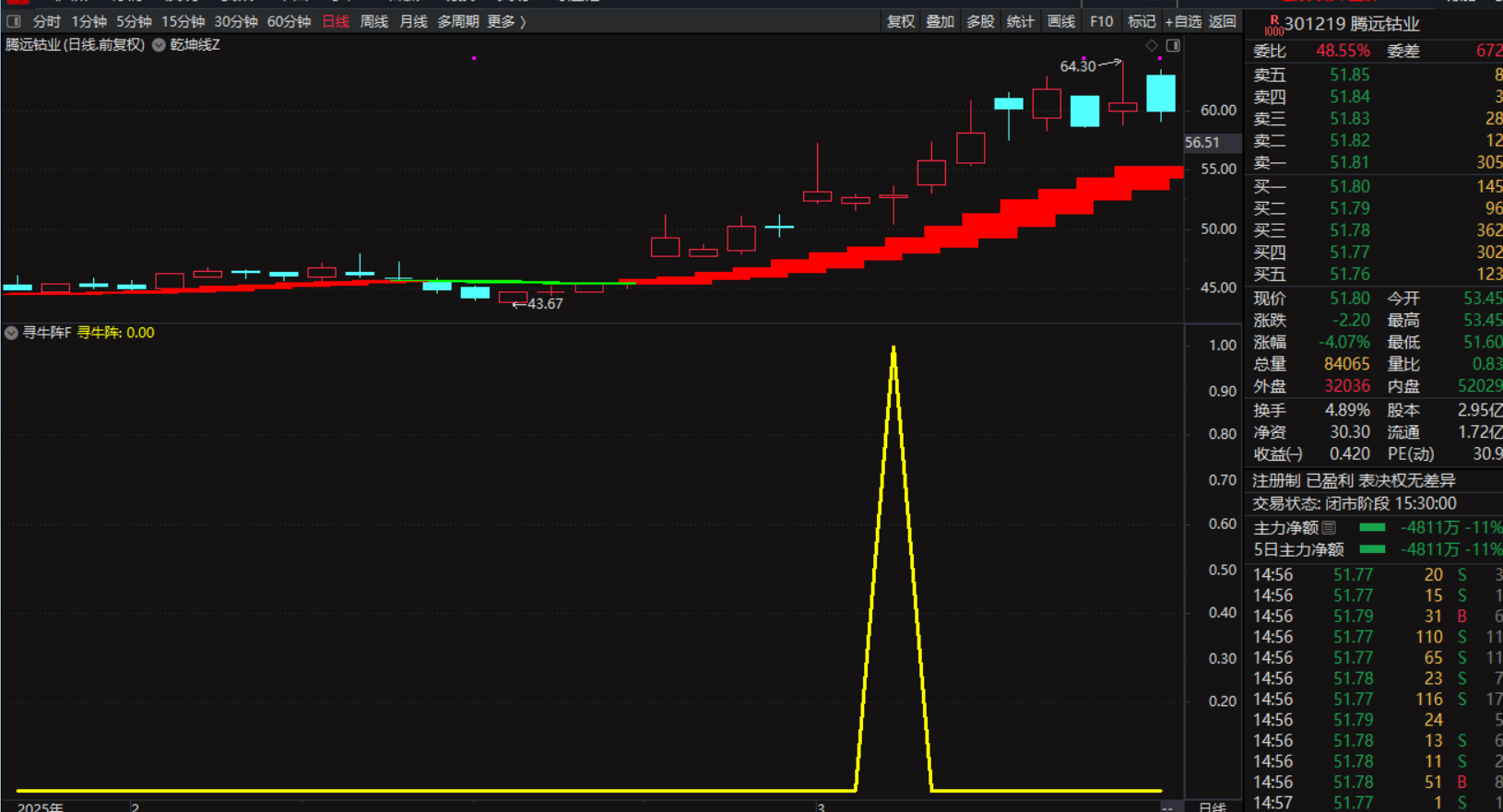Toggle the right panel layout icon on chart
1503x812 pixels.
[x=1173, y=45]
